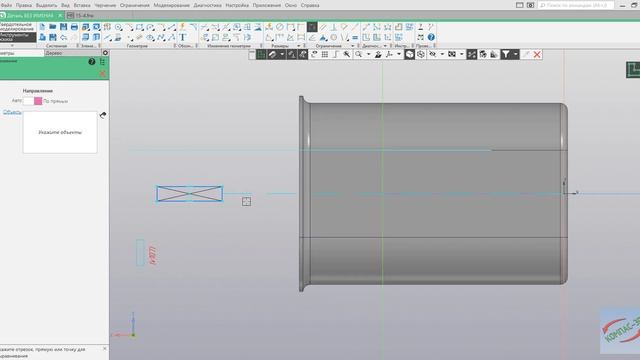The width and height of the screenshot is (640, 360).
Task: Toggle the shaded cube display mode
Action: coord(409,54)
